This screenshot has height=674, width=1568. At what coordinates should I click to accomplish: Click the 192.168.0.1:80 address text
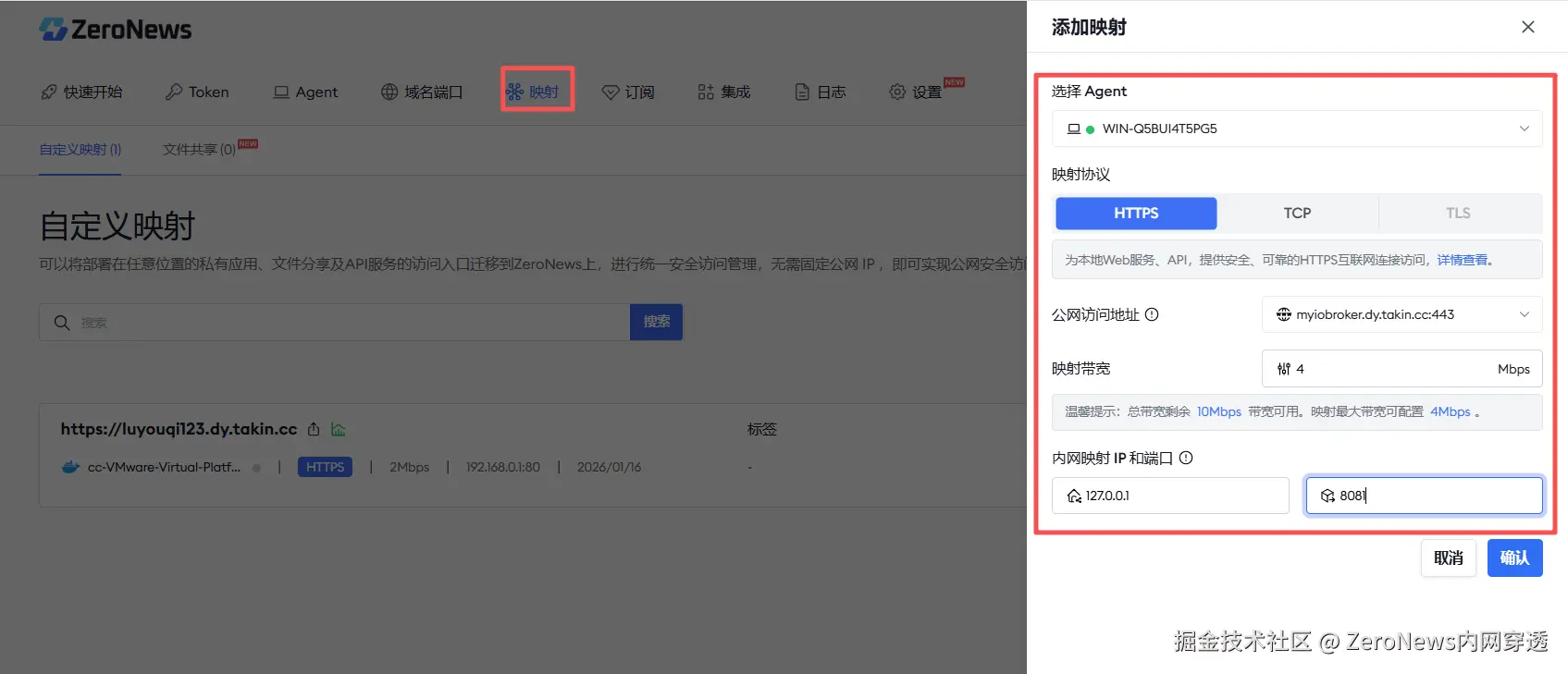pos(503,467)
